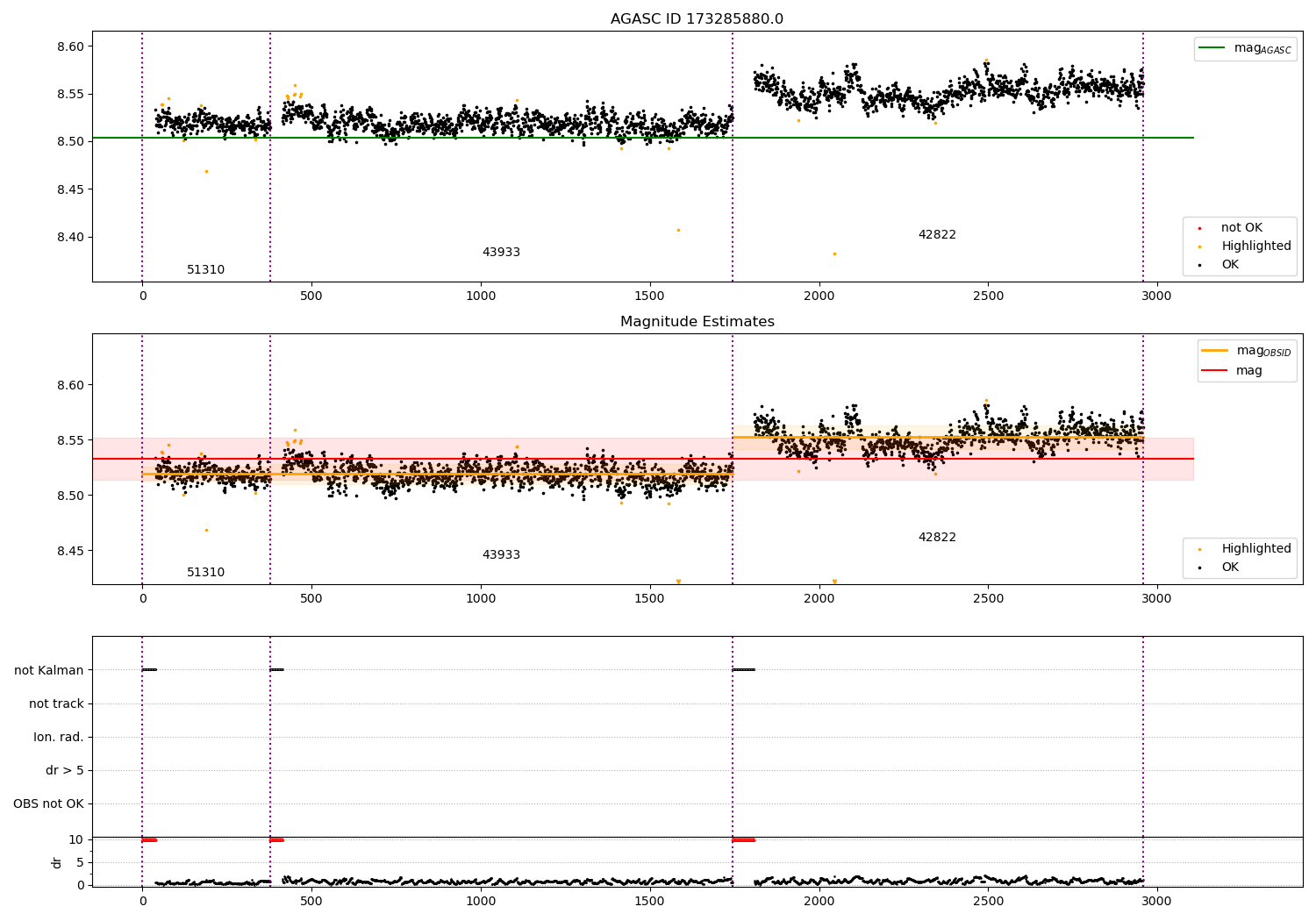Click the red 'mag' legend entry
Viewport: 1316px width, 921px height.
[x=1232, y=370]
